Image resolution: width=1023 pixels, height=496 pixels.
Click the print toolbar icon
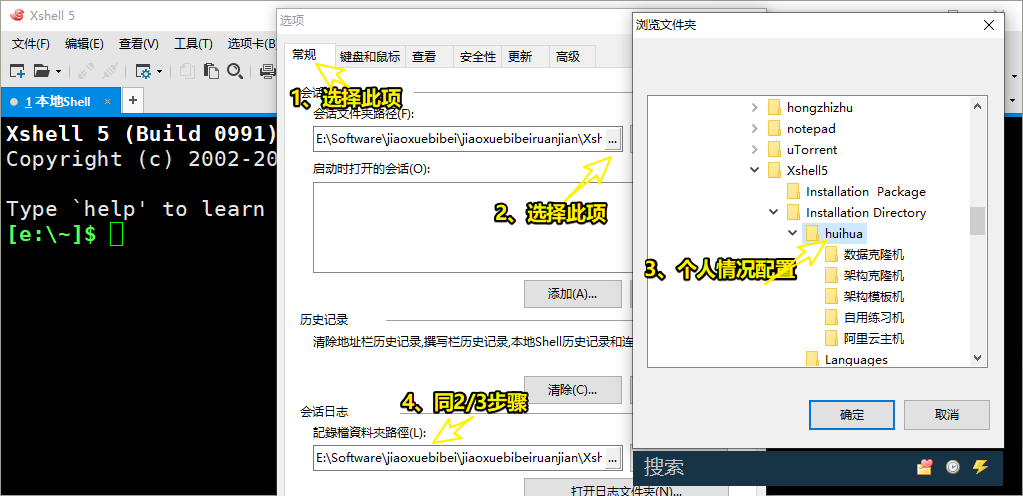(x=267, y=71)
